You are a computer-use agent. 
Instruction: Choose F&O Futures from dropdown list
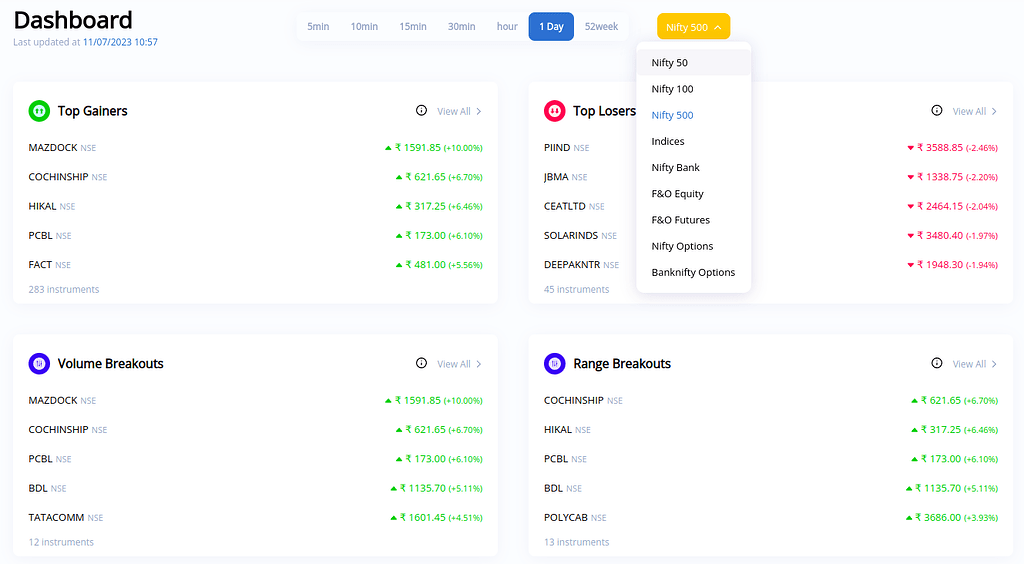tap(694, 220)
